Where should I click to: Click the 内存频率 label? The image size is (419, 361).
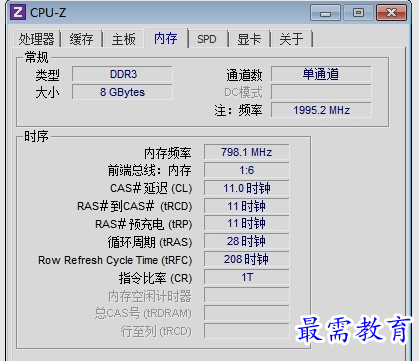pyautogui.click(x=168, y=153)
